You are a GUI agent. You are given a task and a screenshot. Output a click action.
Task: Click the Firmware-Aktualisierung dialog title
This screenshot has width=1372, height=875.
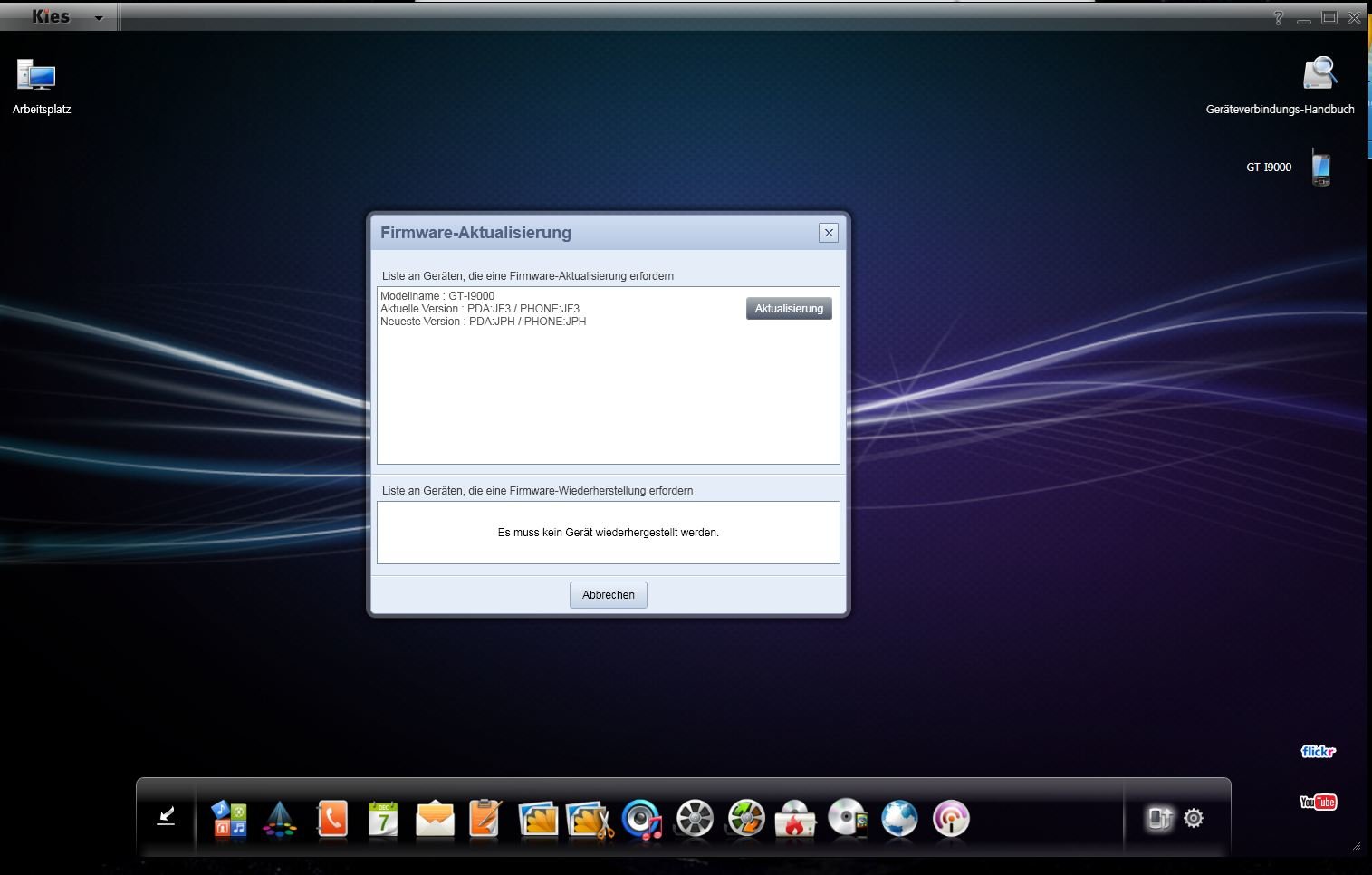(x=475, y=233)
